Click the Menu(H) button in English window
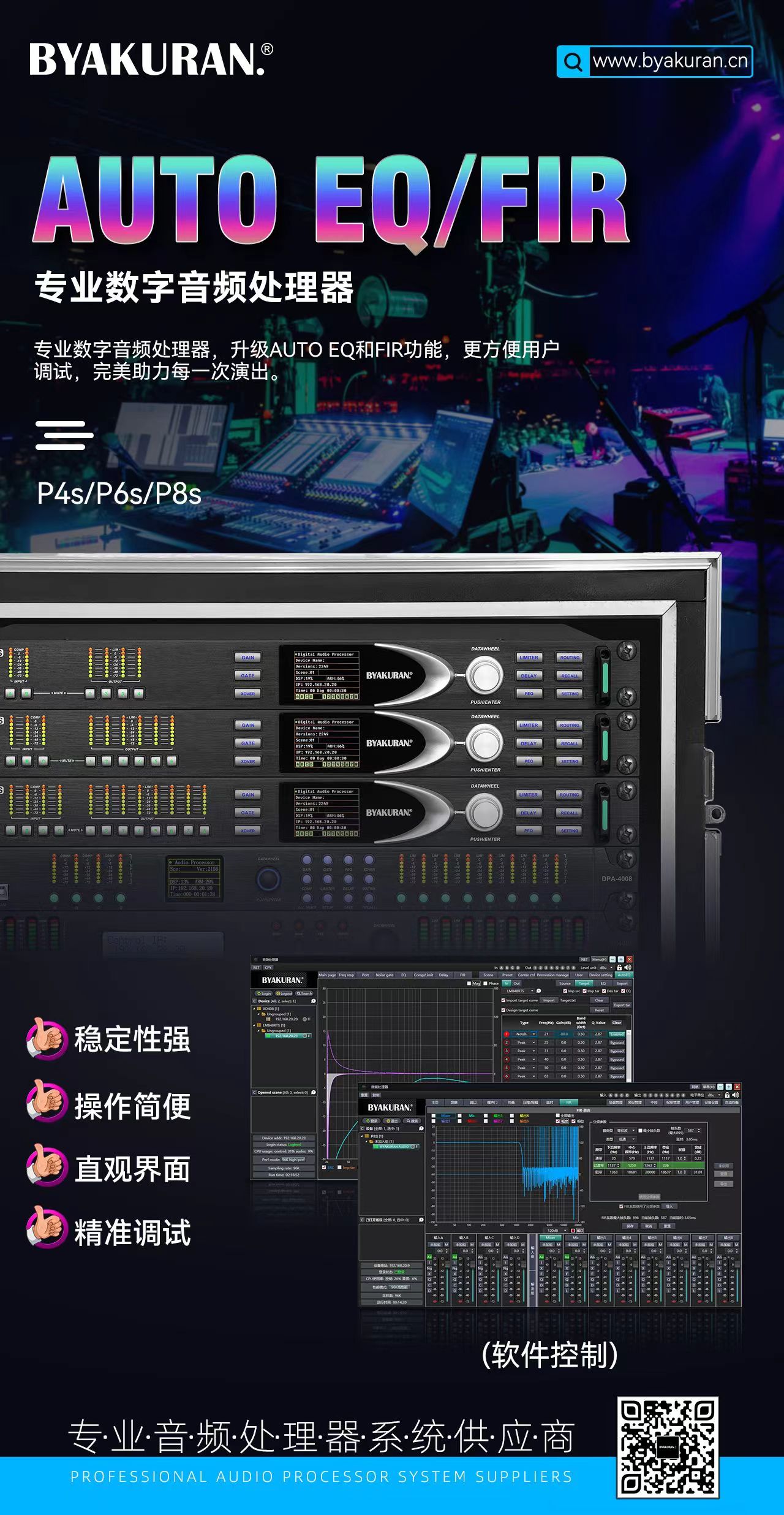Viewport: 784px width, 1515px height. [599, 959]
